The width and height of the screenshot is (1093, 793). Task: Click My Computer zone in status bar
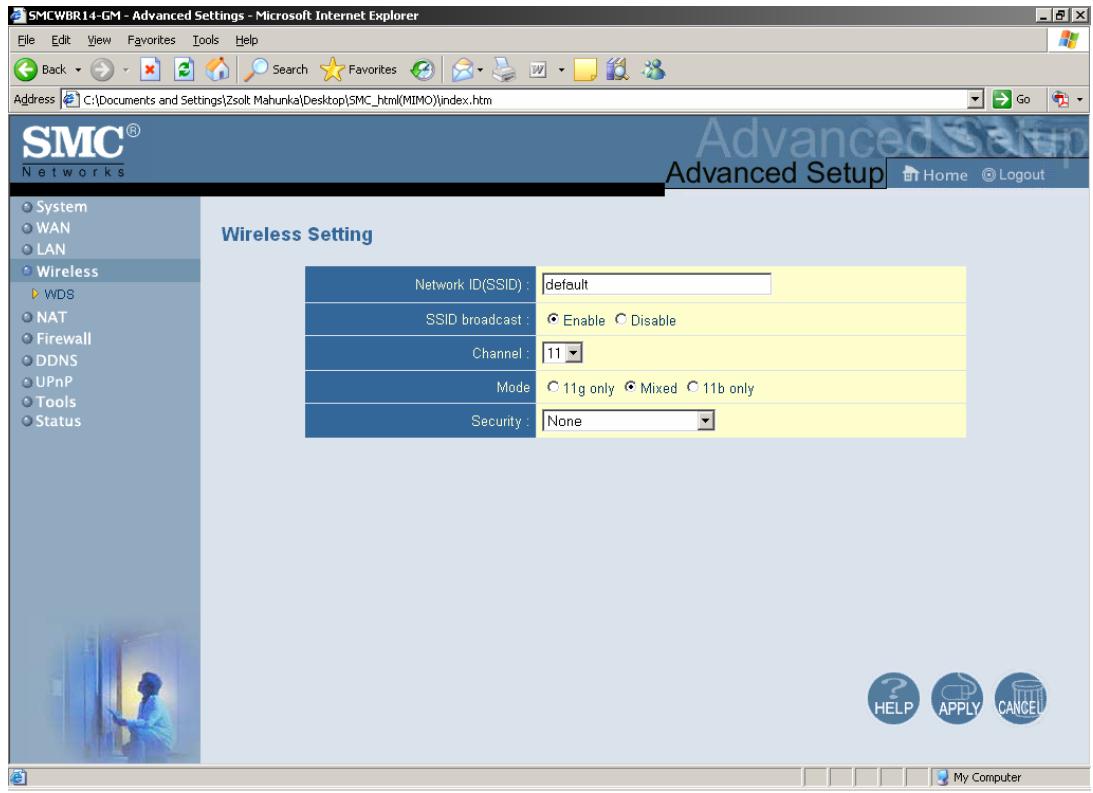(x=979, y=777)
